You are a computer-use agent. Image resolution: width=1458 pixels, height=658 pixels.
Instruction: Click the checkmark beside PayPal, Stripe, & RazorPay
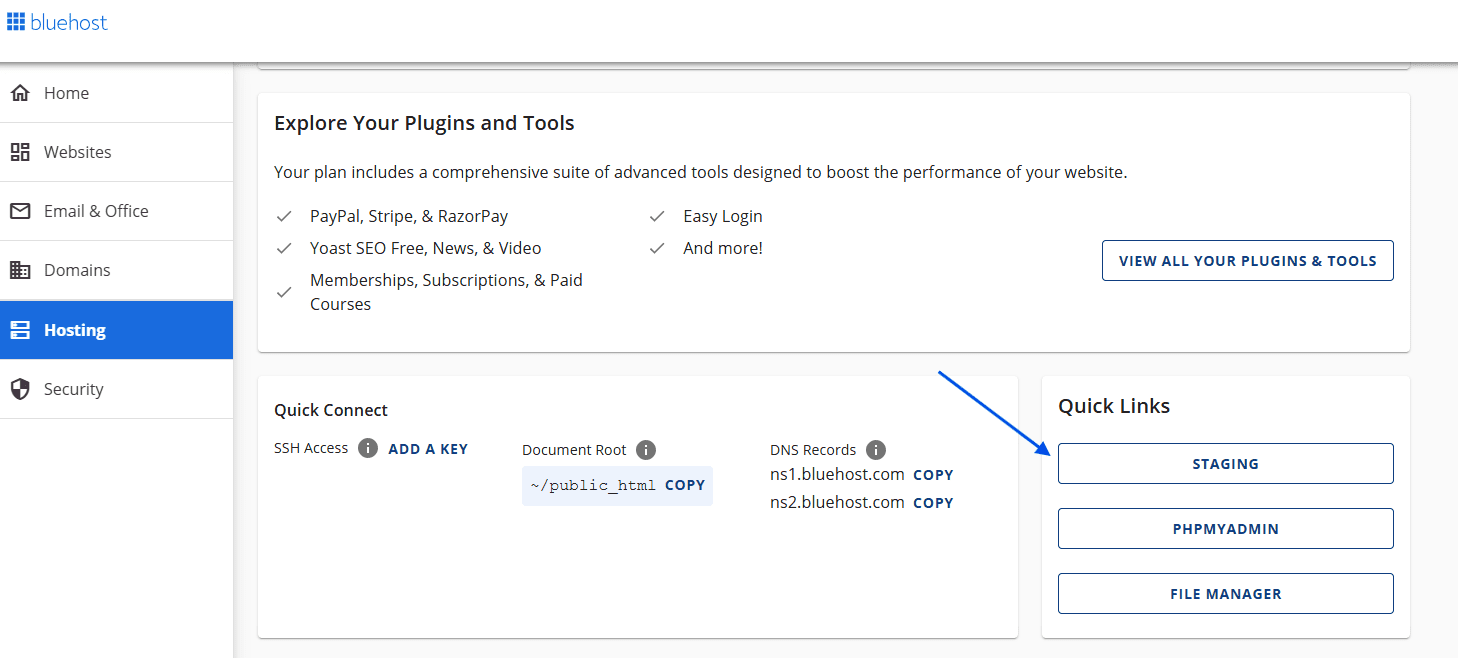pos(284,216)
